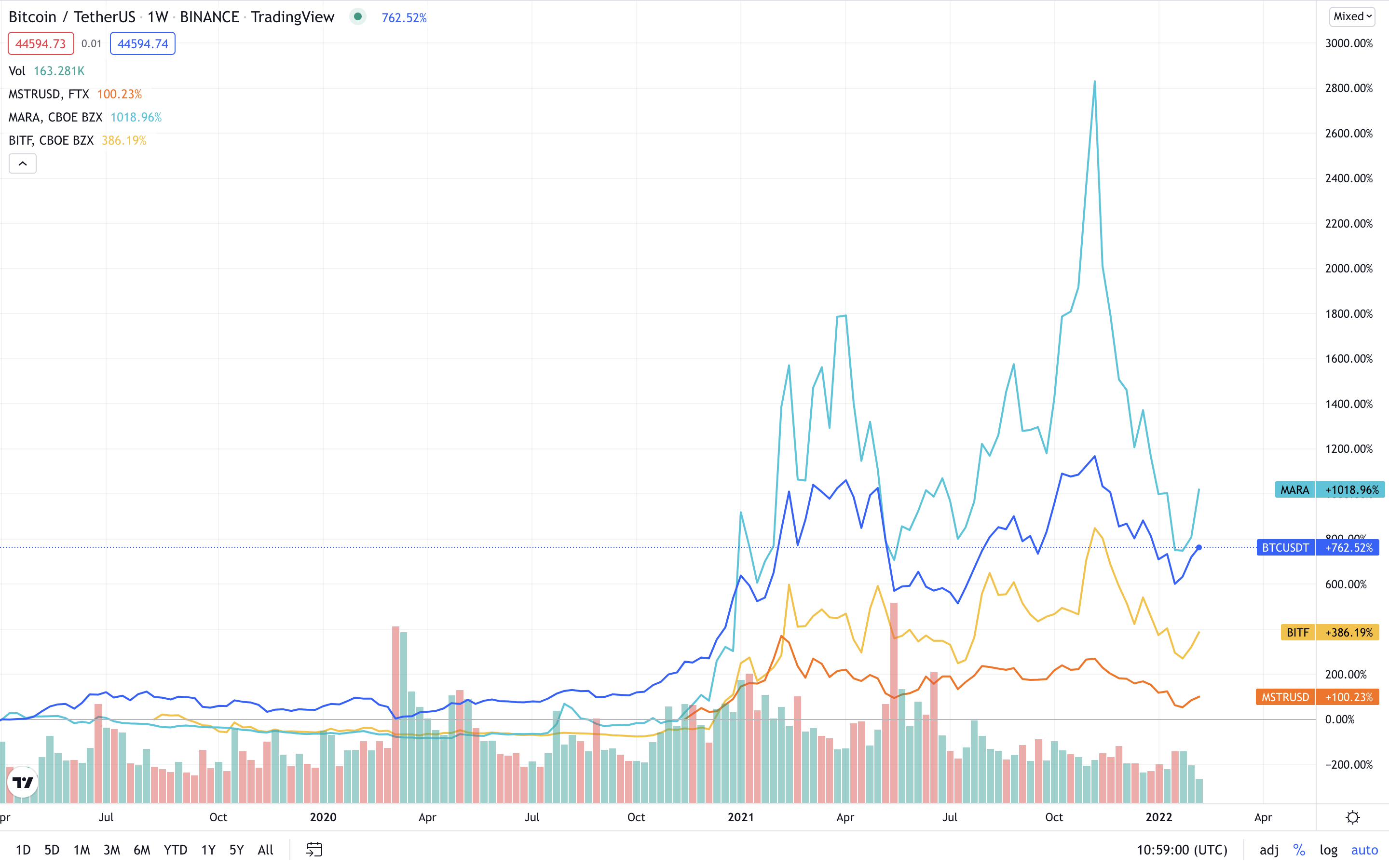Click the green market status dot
Image resolution: width=1389 pixels, height=868 pixels.
[x=357, y=17]
